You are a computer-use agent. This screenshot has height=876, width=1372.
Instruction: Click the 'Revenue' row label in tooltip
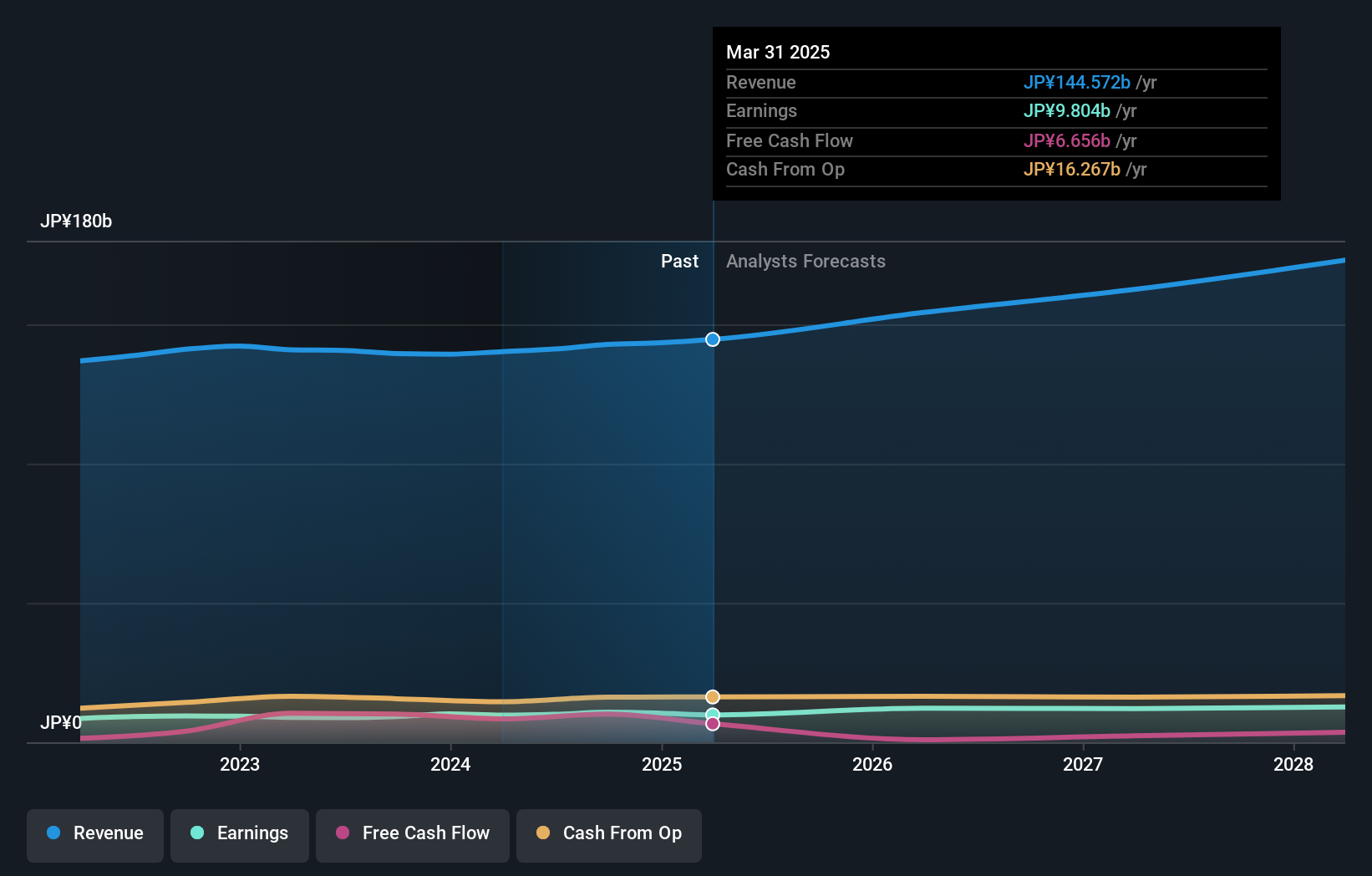tap(761, 82)
